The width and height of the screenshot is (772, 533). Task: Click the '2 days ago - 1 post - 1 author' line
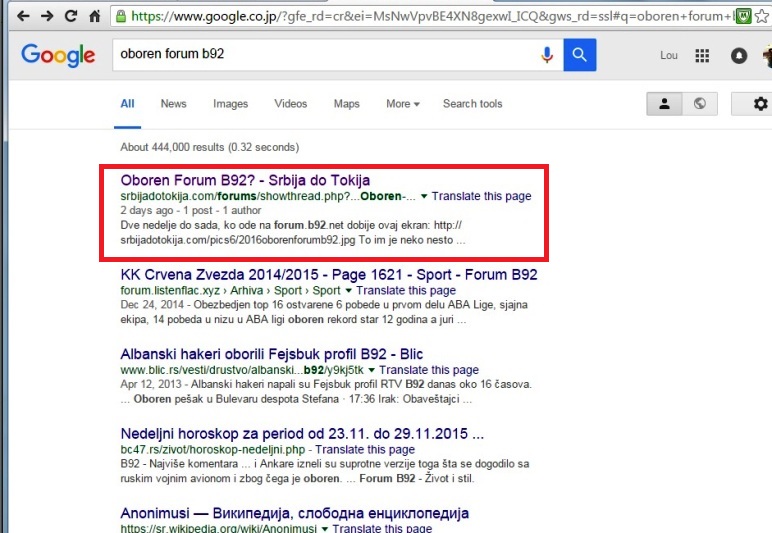tap(191, 211)
